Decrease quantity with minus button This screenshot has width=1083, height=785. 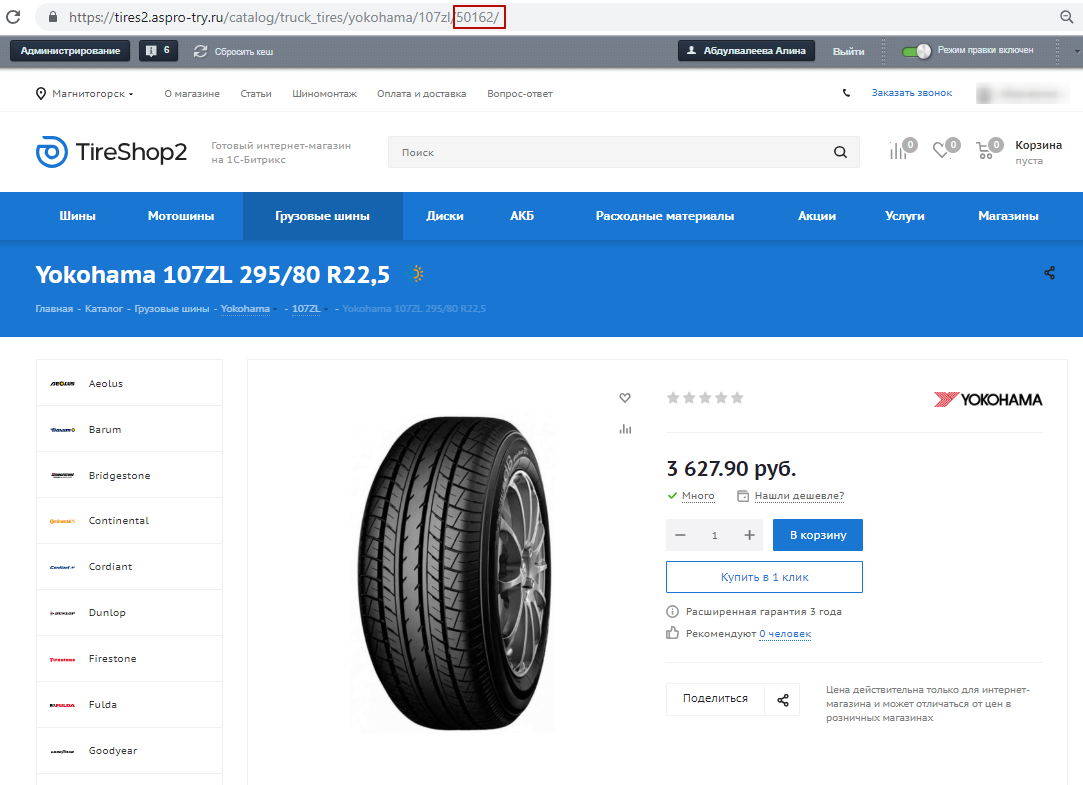(x=680, y=535)
